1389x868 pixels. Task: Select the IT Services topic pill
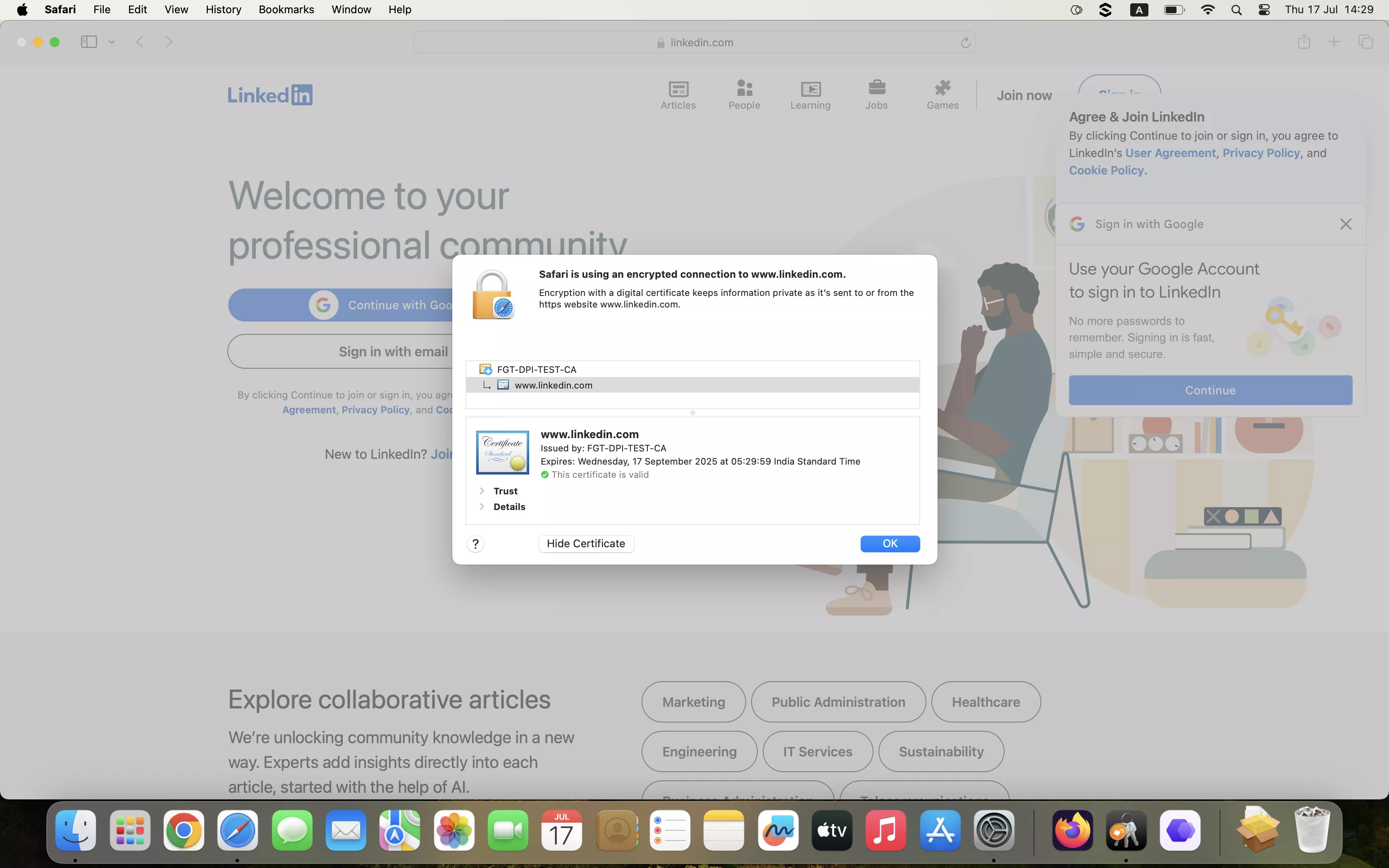(x=817, y=751)
